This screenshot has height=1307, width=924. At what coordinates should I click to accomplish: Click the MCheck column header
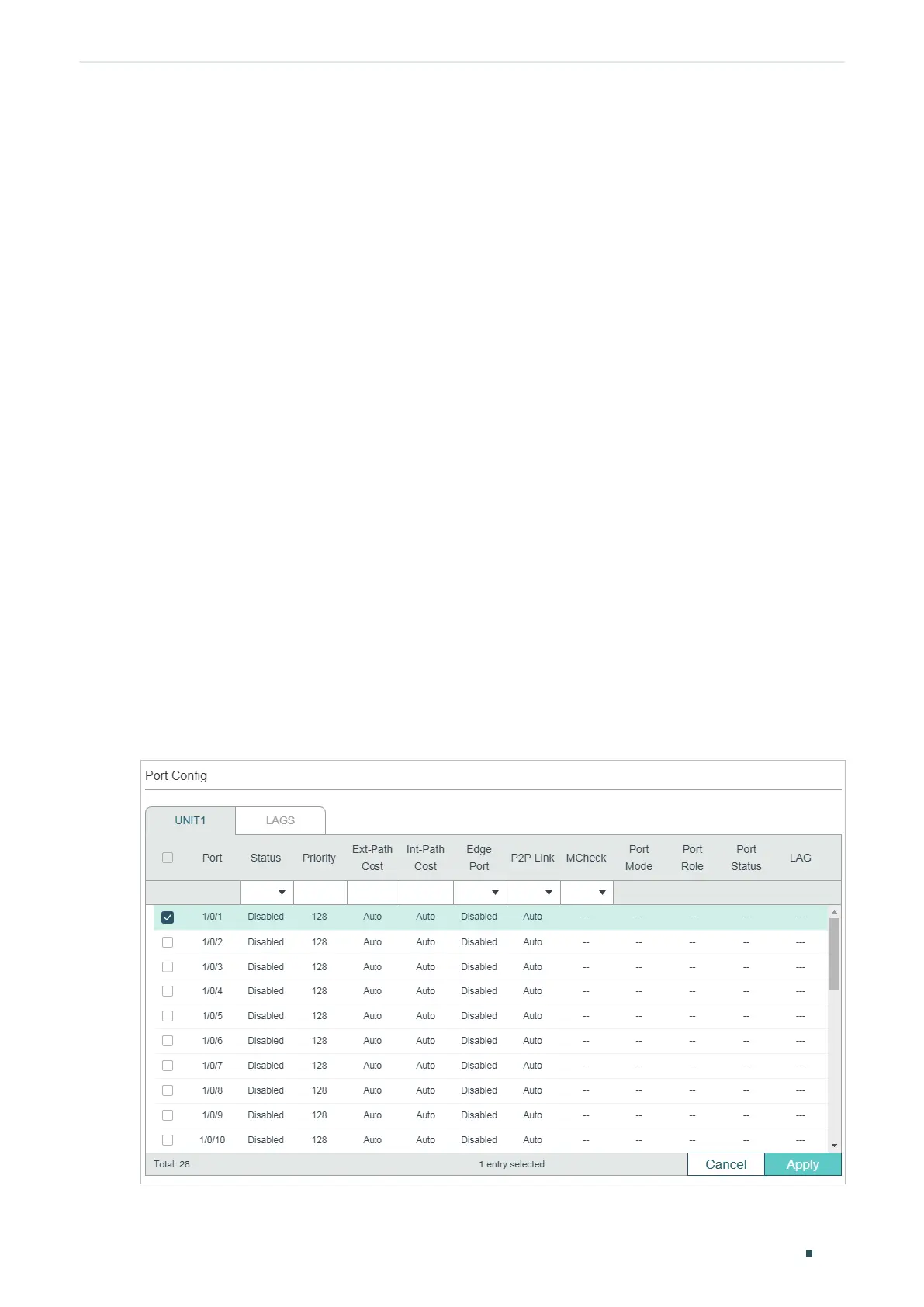click(586, 858)
